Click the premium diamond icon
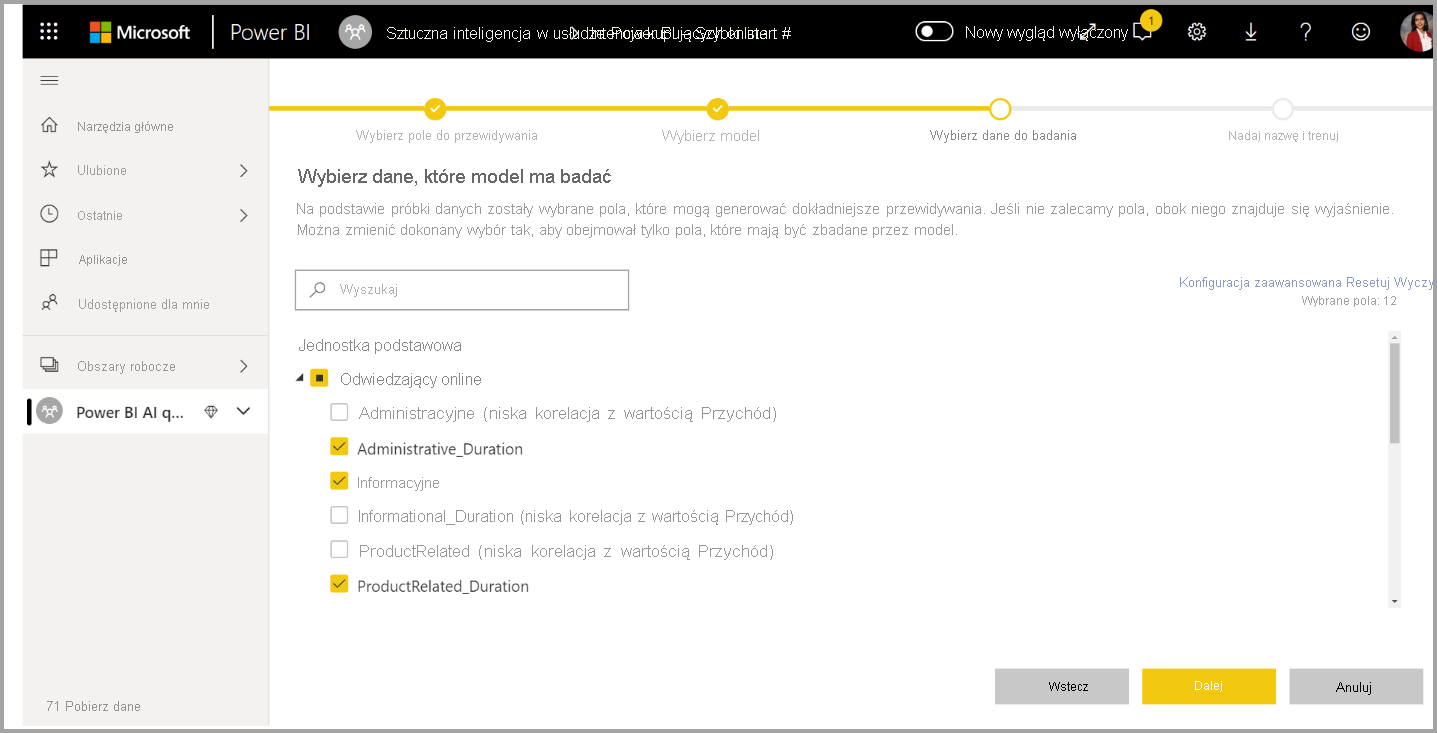This screenshot has width=1437, height=733. (x=210, y=412)
